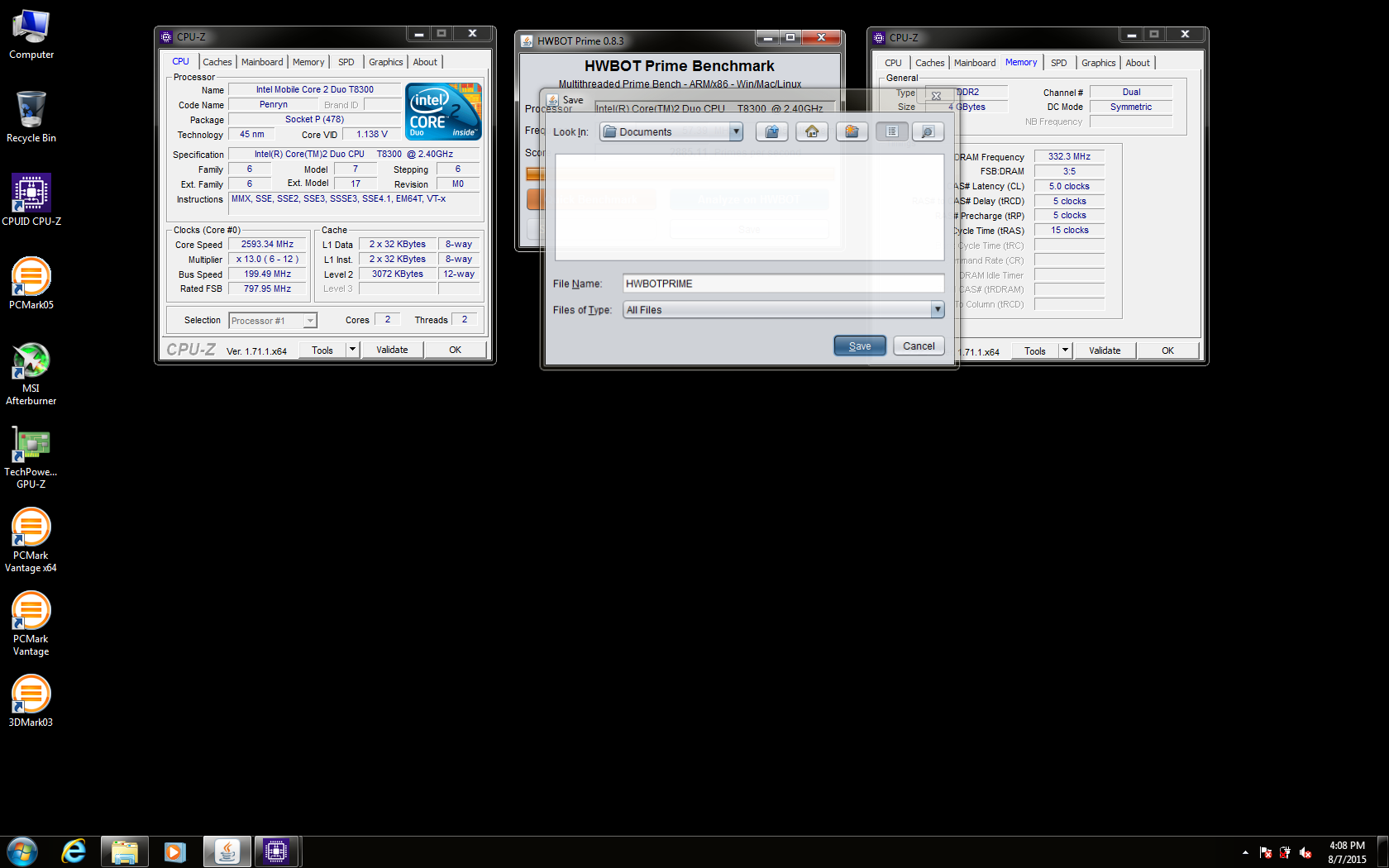Click Tools button in right CPU-Z

coord(1035,351)
